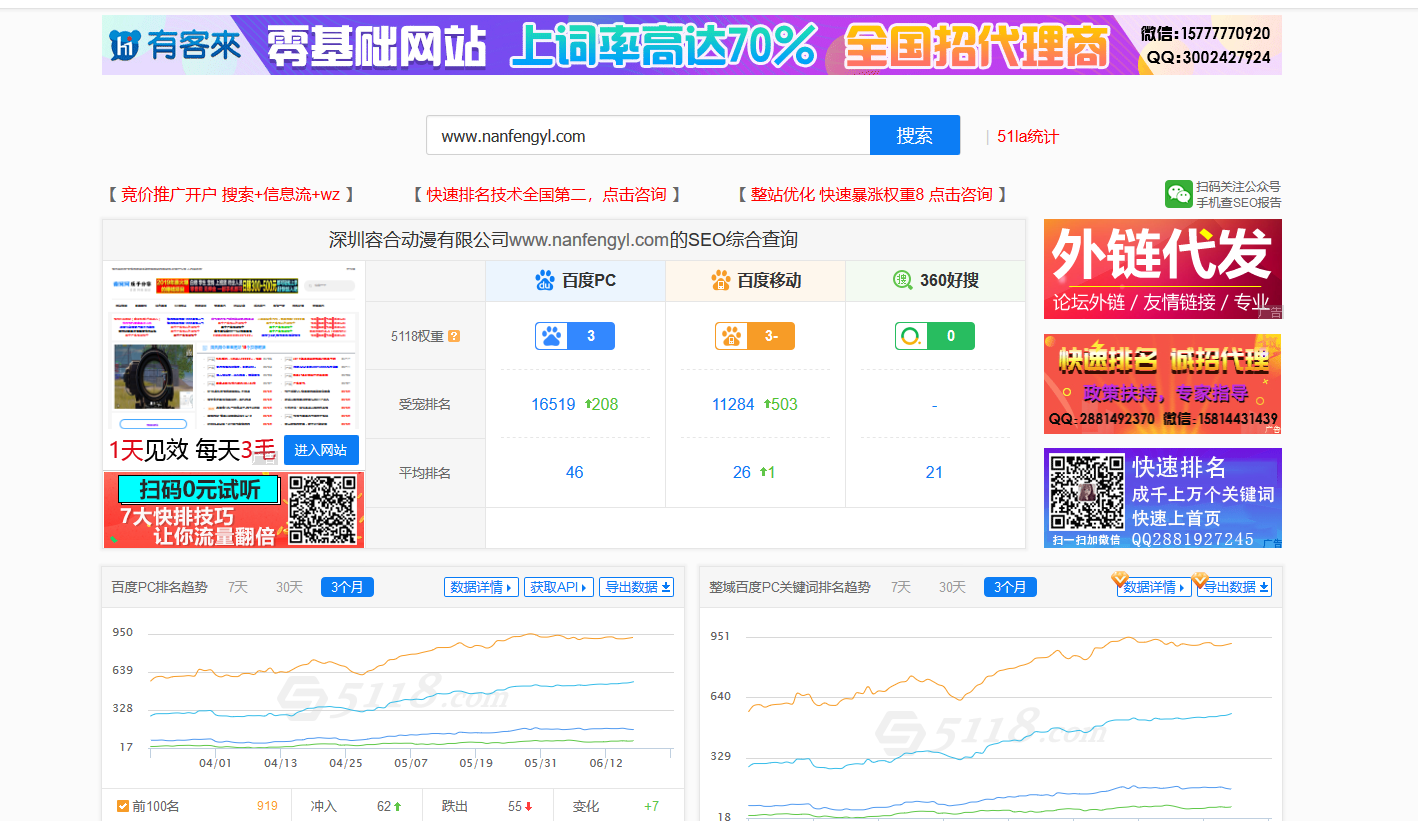Click the domain search input field

click(647, 136)
